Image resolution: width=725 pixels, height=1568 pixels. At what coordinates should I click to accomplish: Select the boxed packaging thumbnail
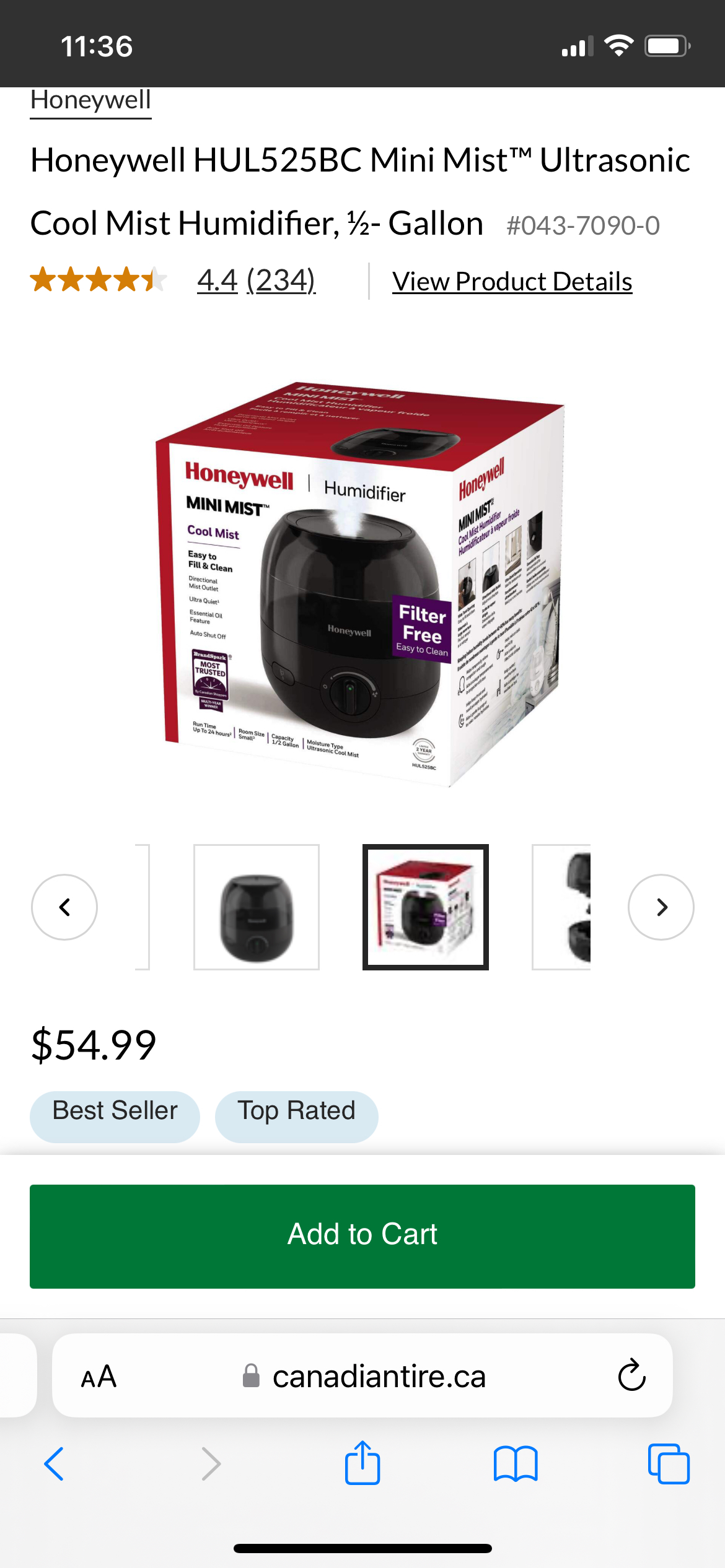[x=426, y=907]
